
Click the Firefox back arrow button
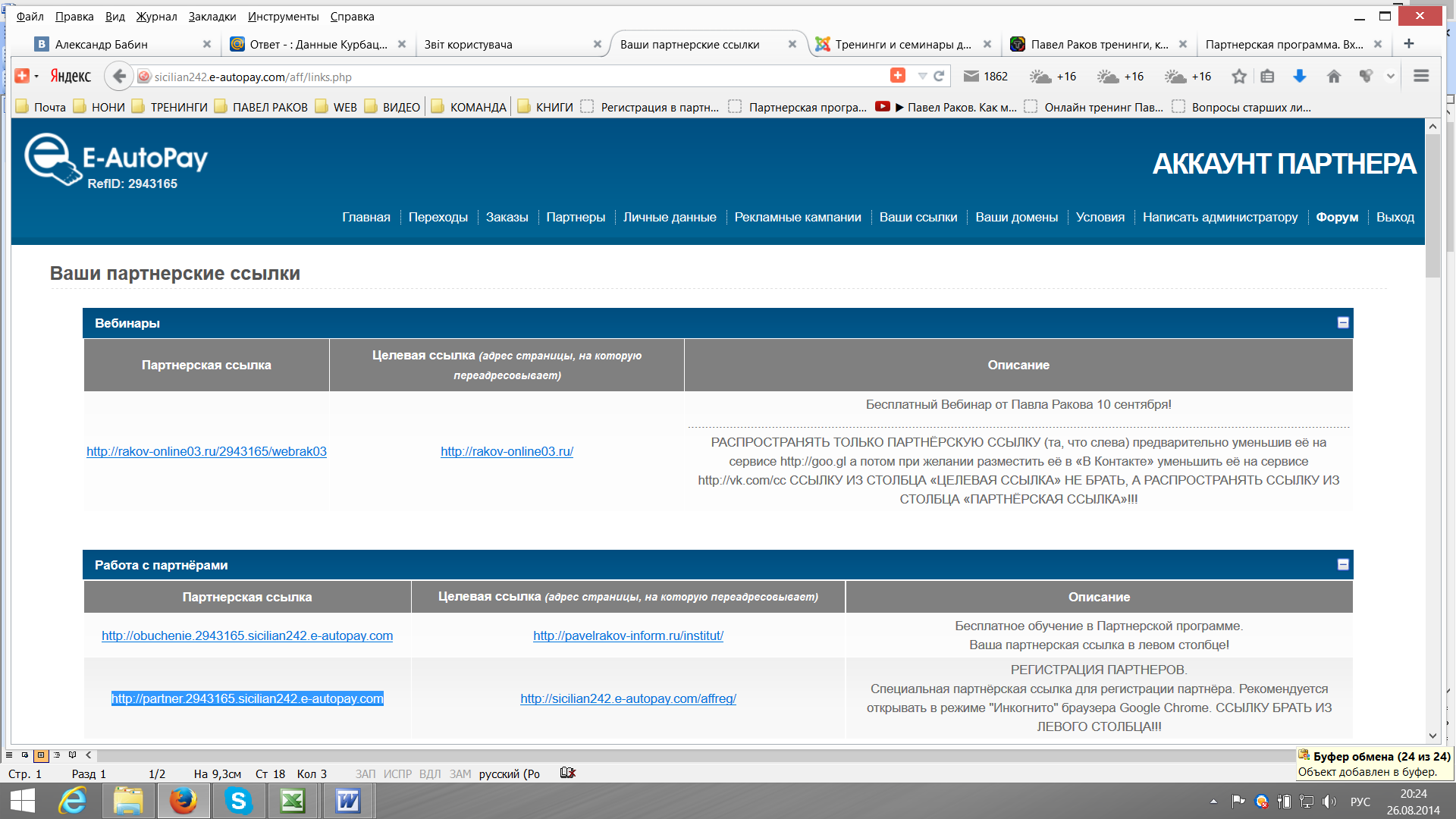118,76
